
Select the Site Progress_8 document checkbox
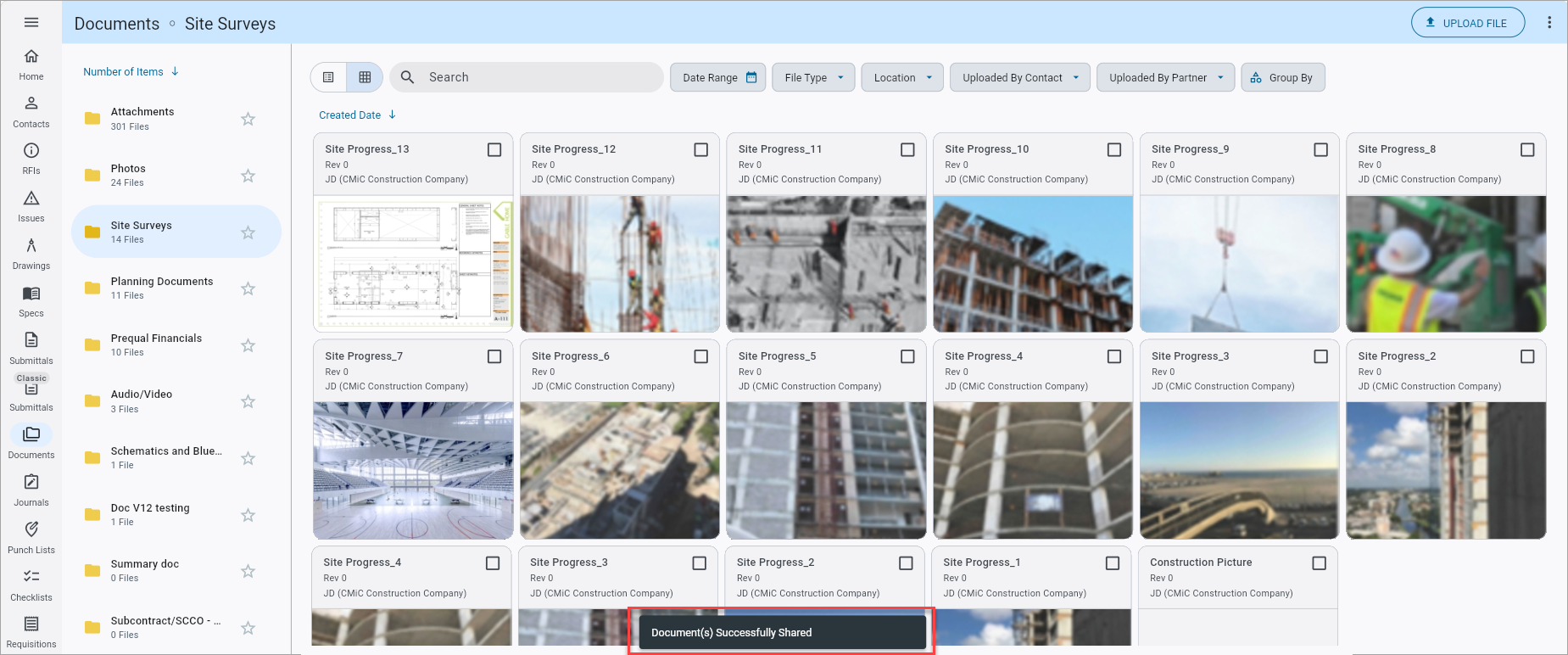1527,149
